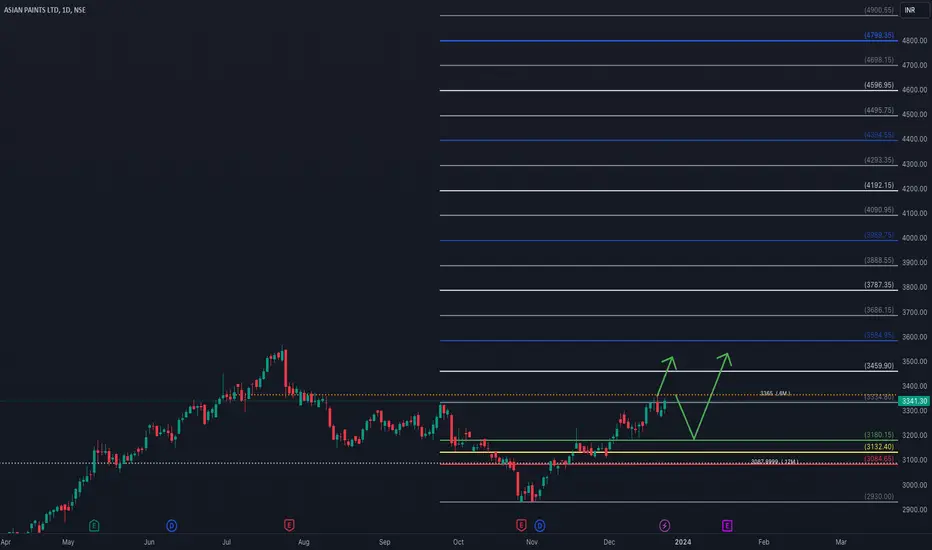
Task: Select the level label (4090.95)
Action: [x=879, y=210]
